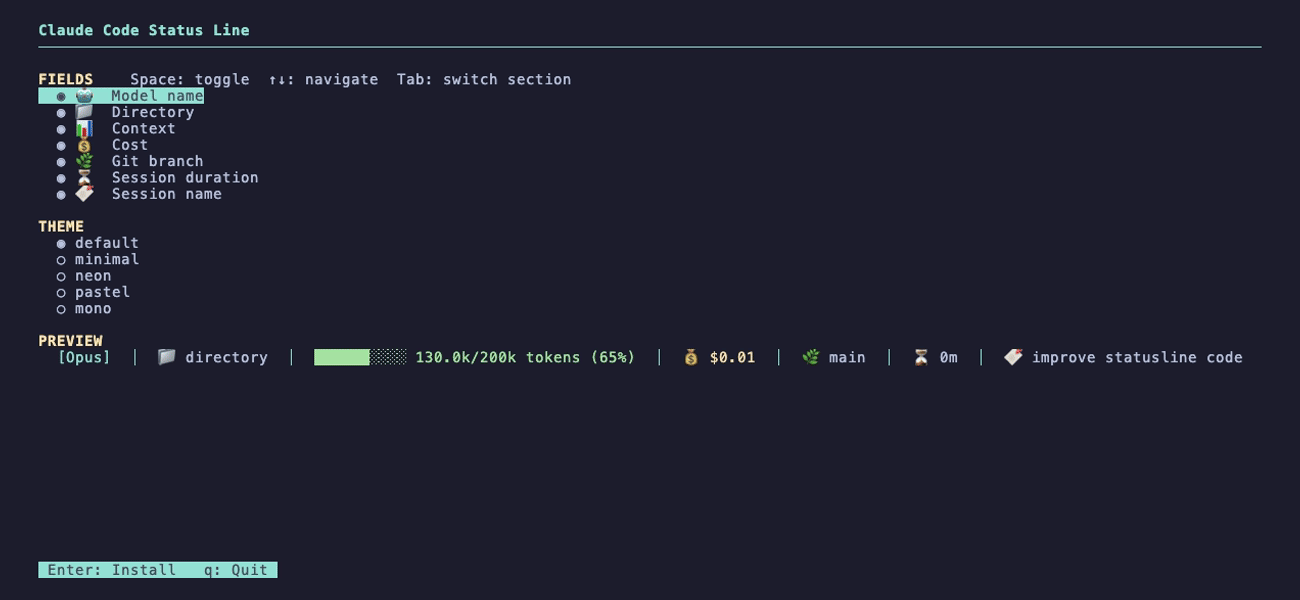Screen dimensions: 1300x600
Task: Select the minimal theme radio option
Action: pos(61,260)
